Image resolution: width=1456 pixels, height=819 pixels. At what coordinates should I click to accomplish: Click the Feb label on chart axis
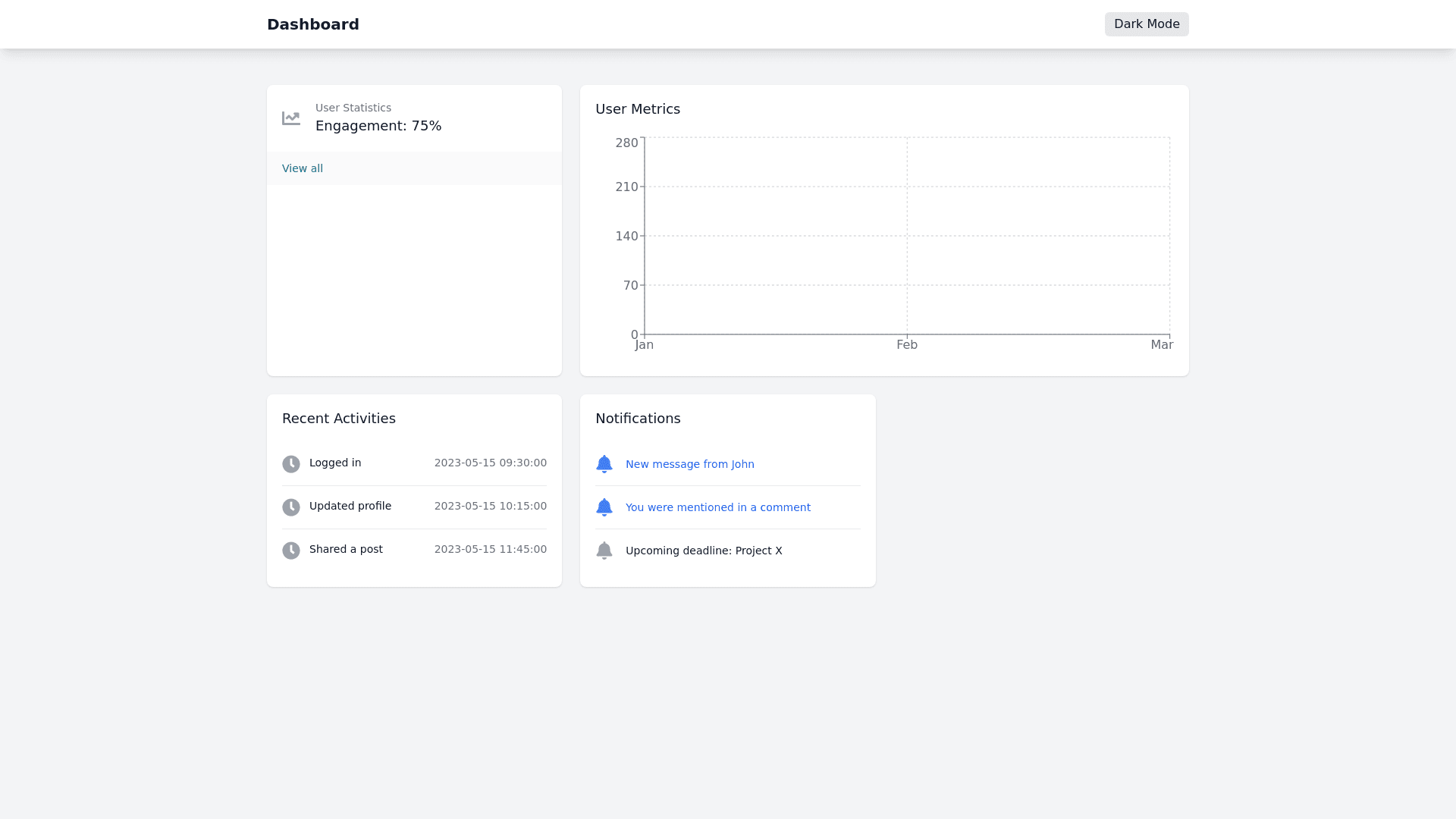point(907,345)
